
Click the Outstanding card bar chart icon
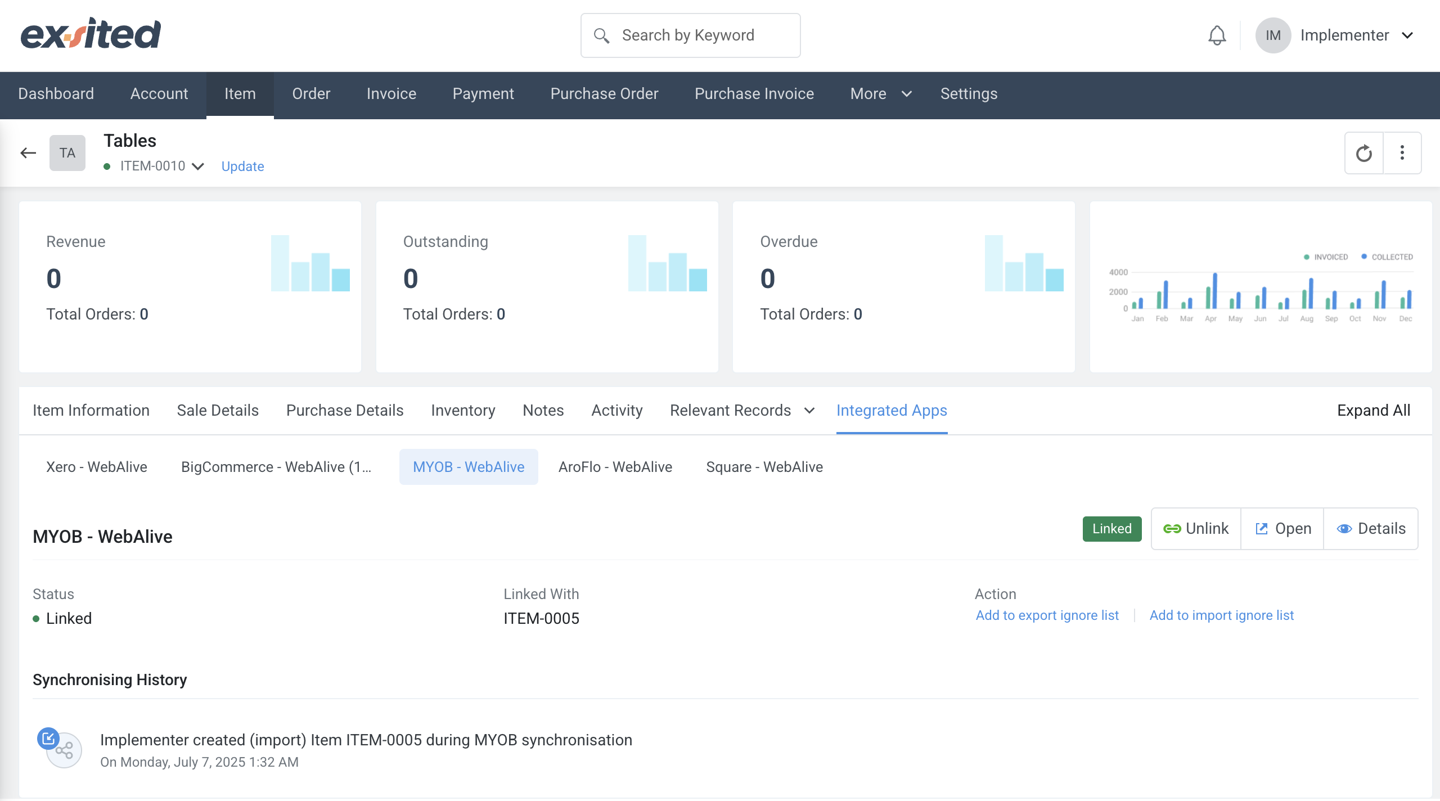pos(668,263)
